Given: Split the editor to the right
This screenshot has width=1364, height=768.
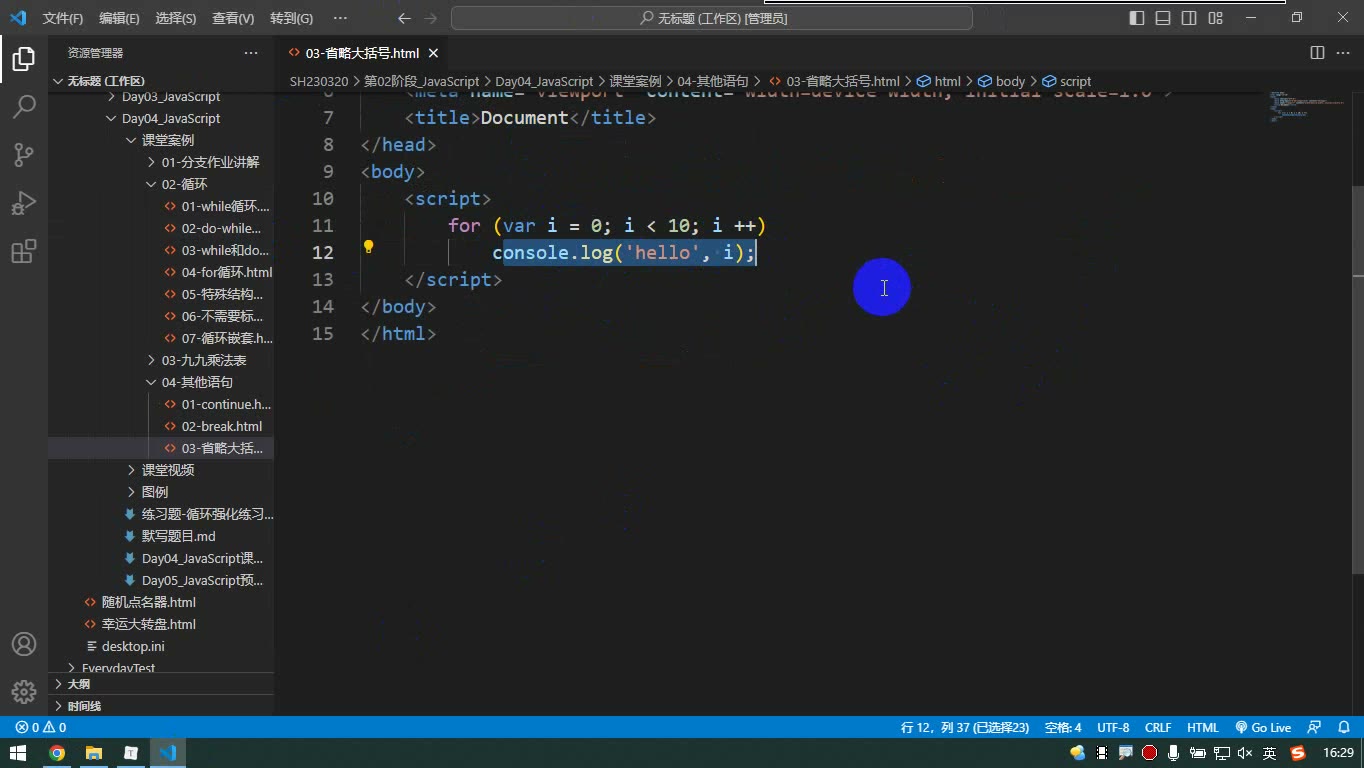Looking at the screenshot, I should pyautogui.click(x=1317, y=53).
